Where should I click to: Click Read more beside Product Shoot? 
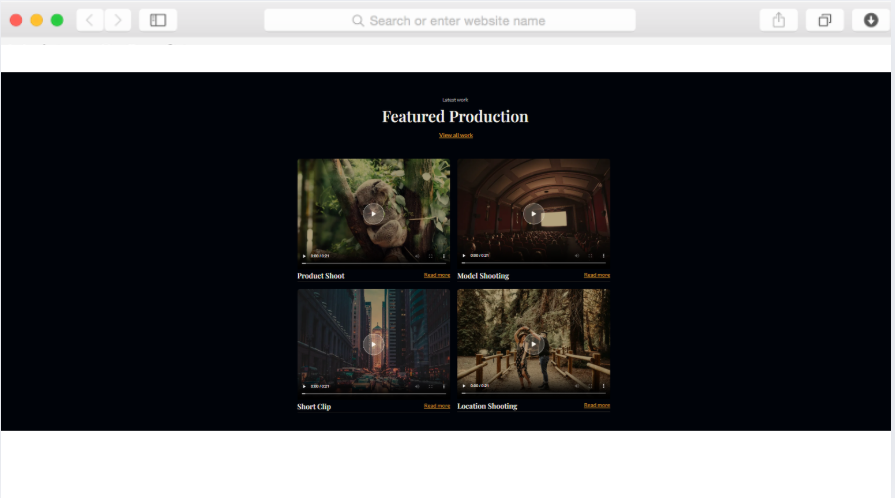tap(436, 275)
